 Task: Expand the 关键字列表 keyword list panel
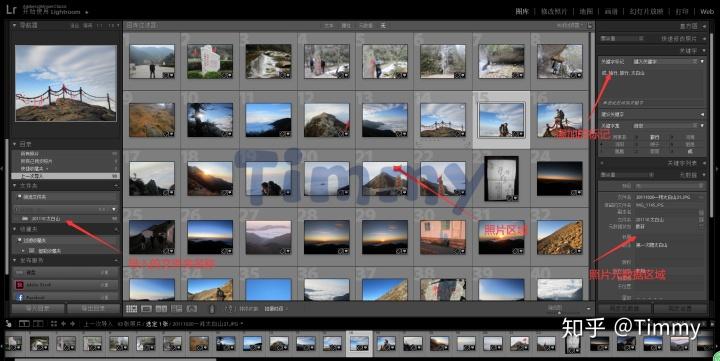click(x=704, y=163)
